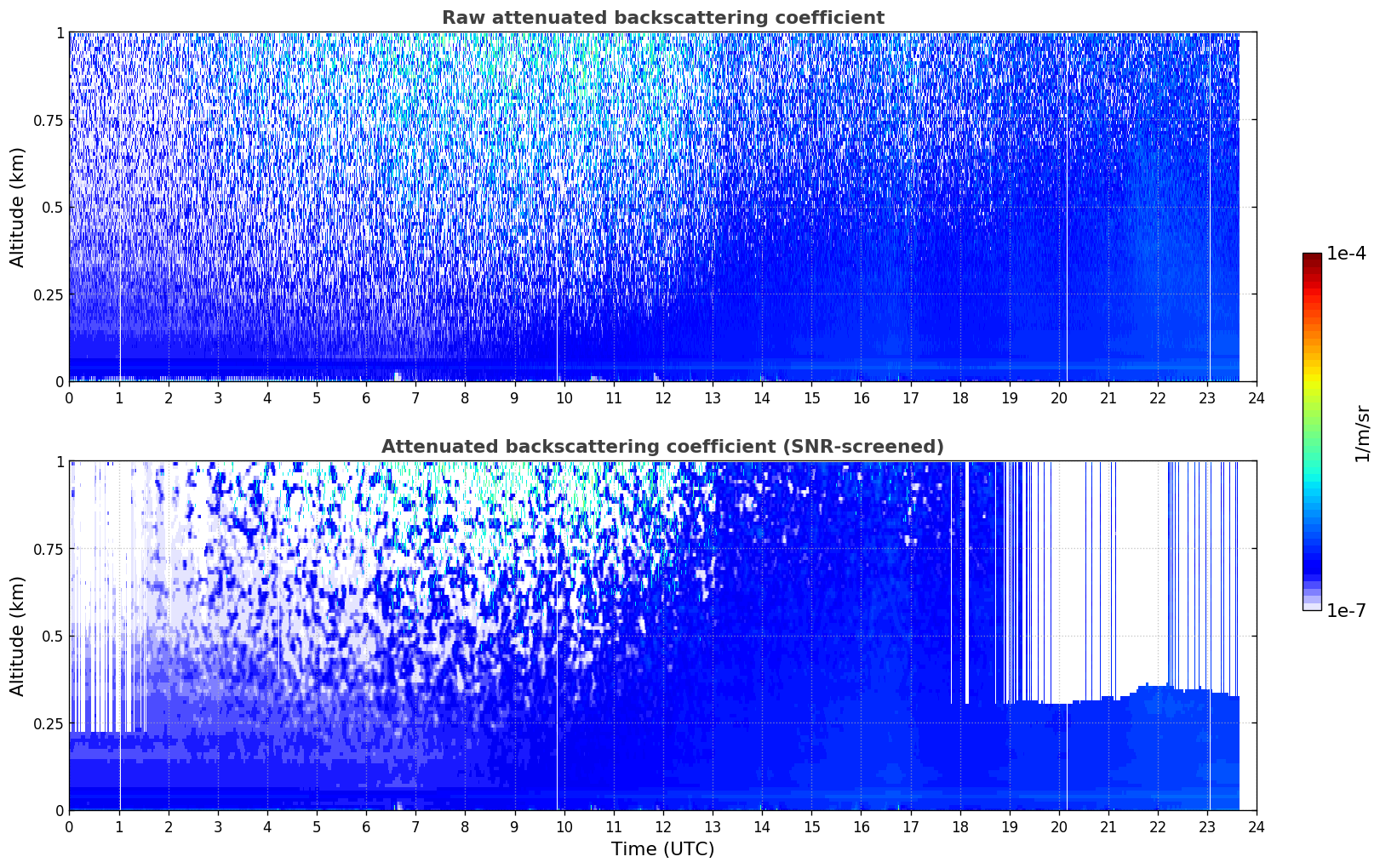The width and height of the screenshot is (1380, 868).
Task: Click the Time (UTC) axis label
Action: [662, 849]
